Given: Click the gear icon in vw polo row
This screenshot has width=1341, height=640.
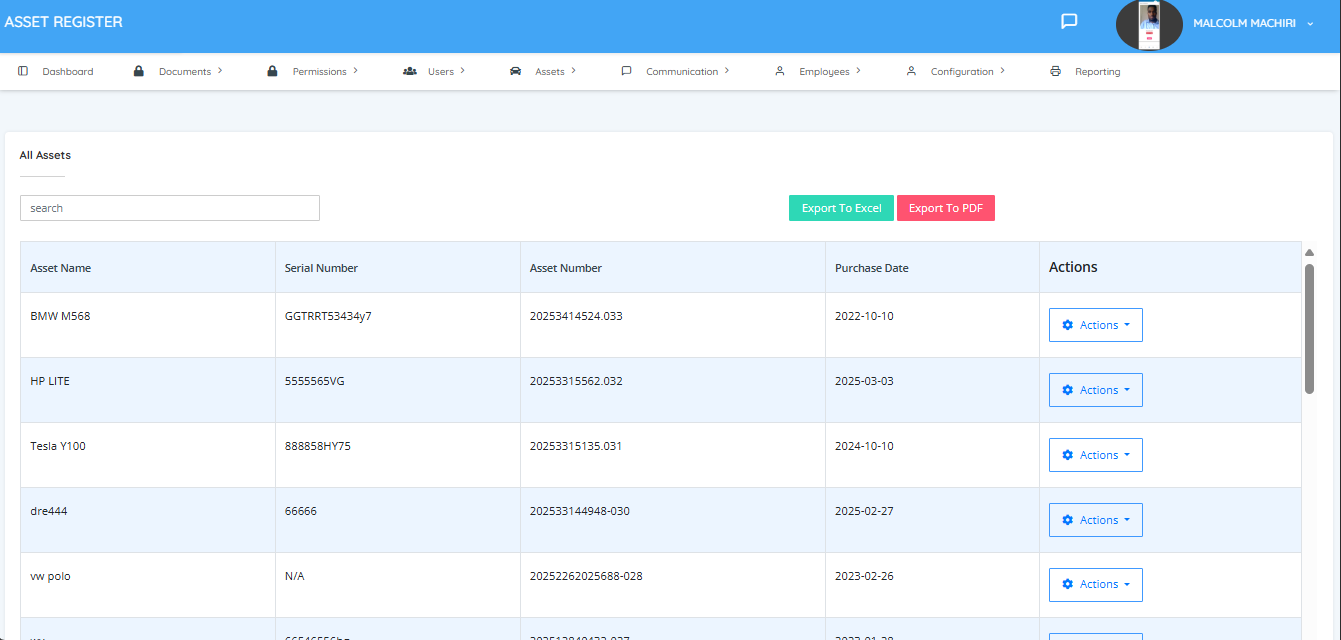Looking at the screenshot, I should tap(1067, 584).
